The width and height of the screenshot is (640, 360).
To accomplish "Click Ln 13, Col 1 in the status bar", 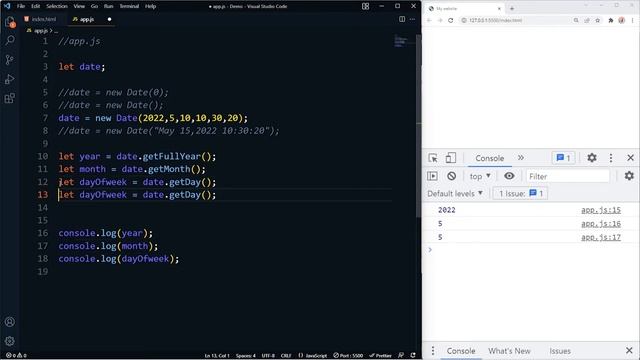I will pos(217,356).
